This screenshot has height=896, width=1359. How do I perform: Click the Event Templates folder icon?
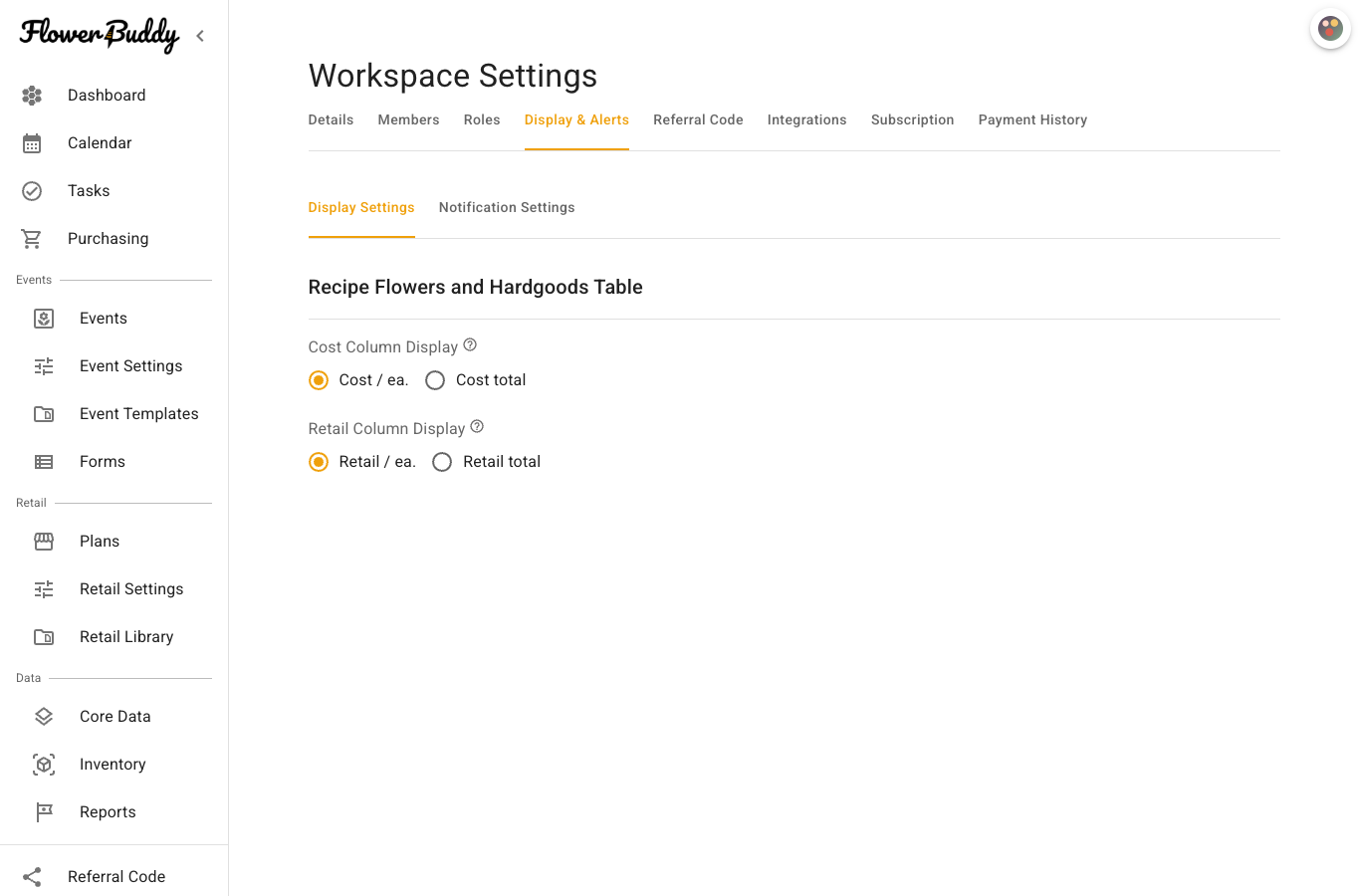tap(44, 414)
